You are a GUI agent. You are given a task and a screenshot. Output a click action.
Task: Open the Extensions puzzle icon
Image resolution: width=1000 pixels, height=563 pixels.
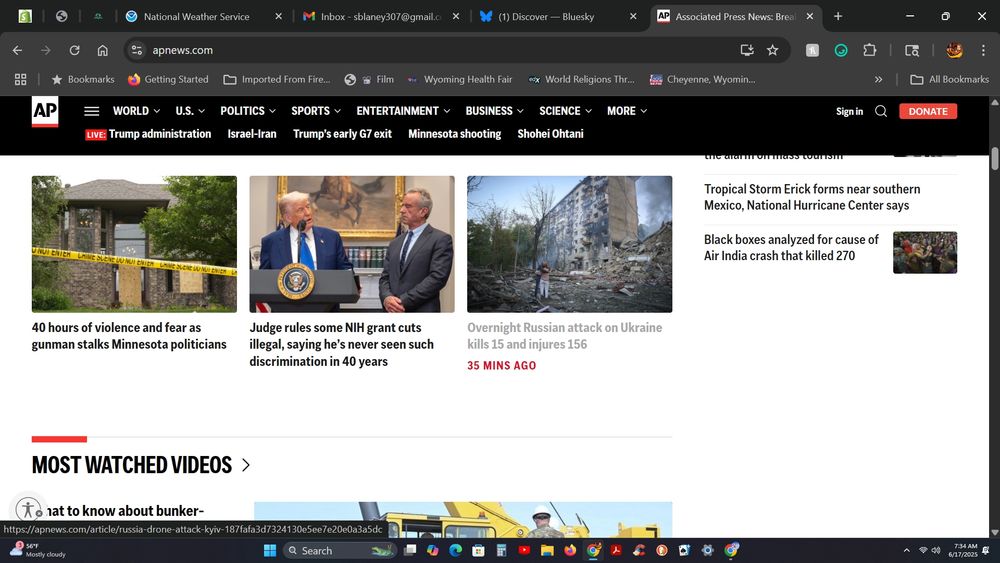(869, 50)
